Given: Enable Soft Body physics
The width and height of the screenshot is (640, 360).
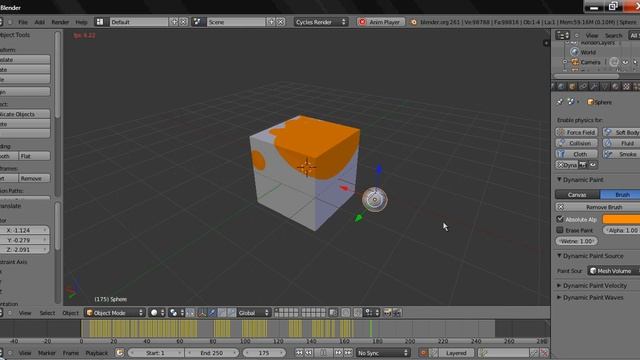Looking at the screenshot, I should 621,132.
